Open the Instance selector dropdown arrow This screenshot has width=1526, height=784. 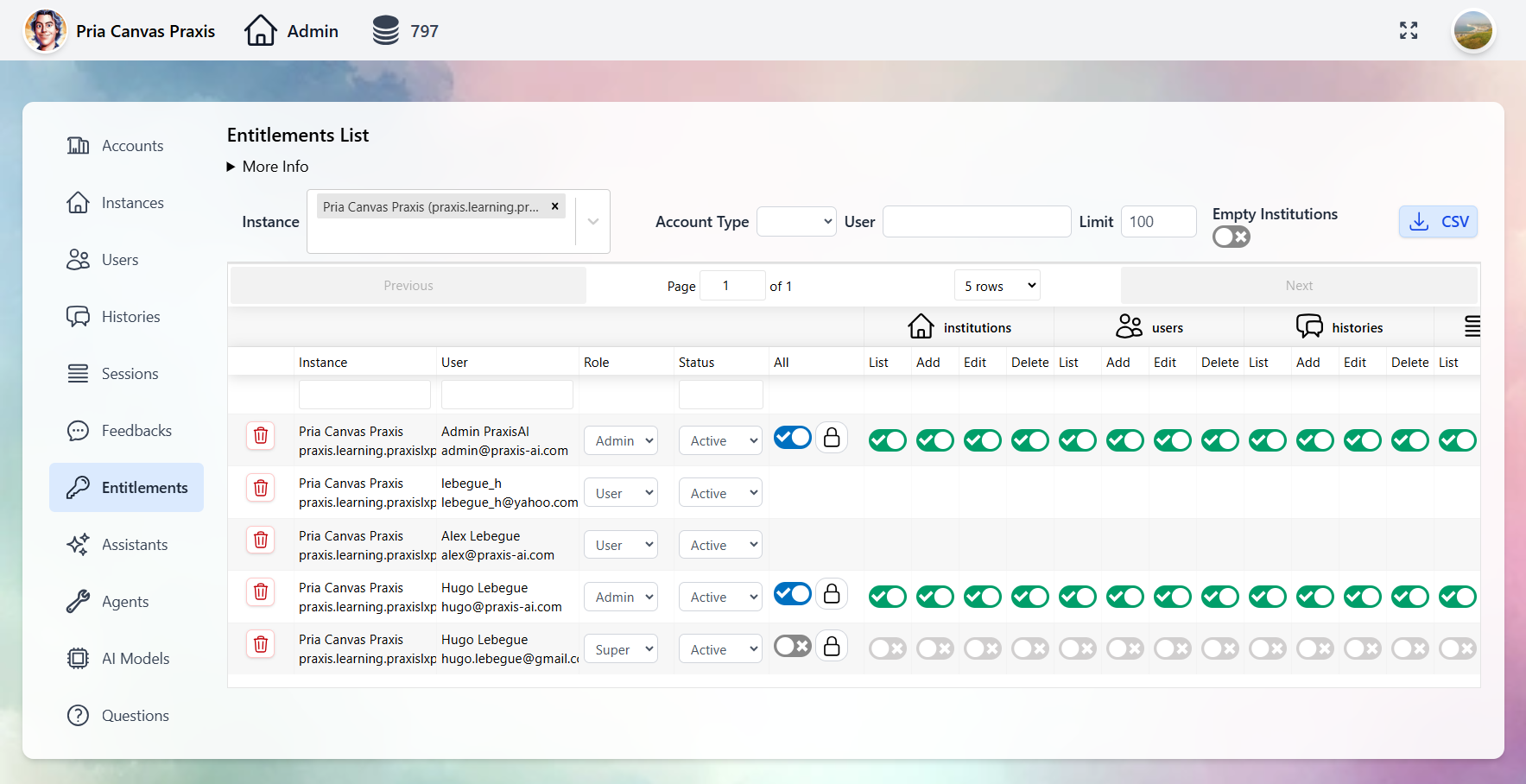coord(593,222)
